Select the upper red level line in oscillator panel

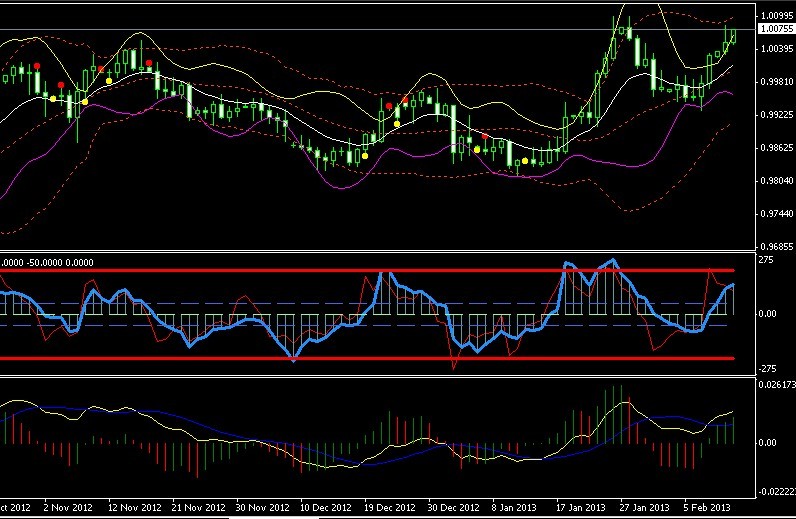[367, 271]
